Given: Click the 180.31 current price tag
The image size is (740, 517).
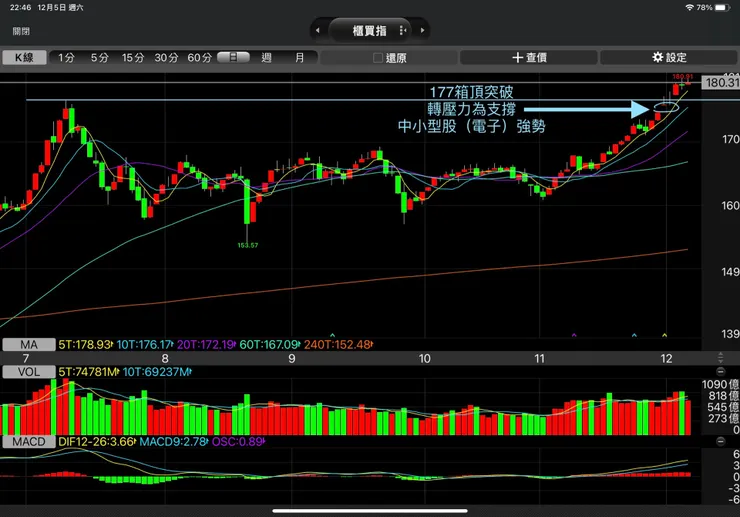Looking at the screenshot, I should [721, 83].
